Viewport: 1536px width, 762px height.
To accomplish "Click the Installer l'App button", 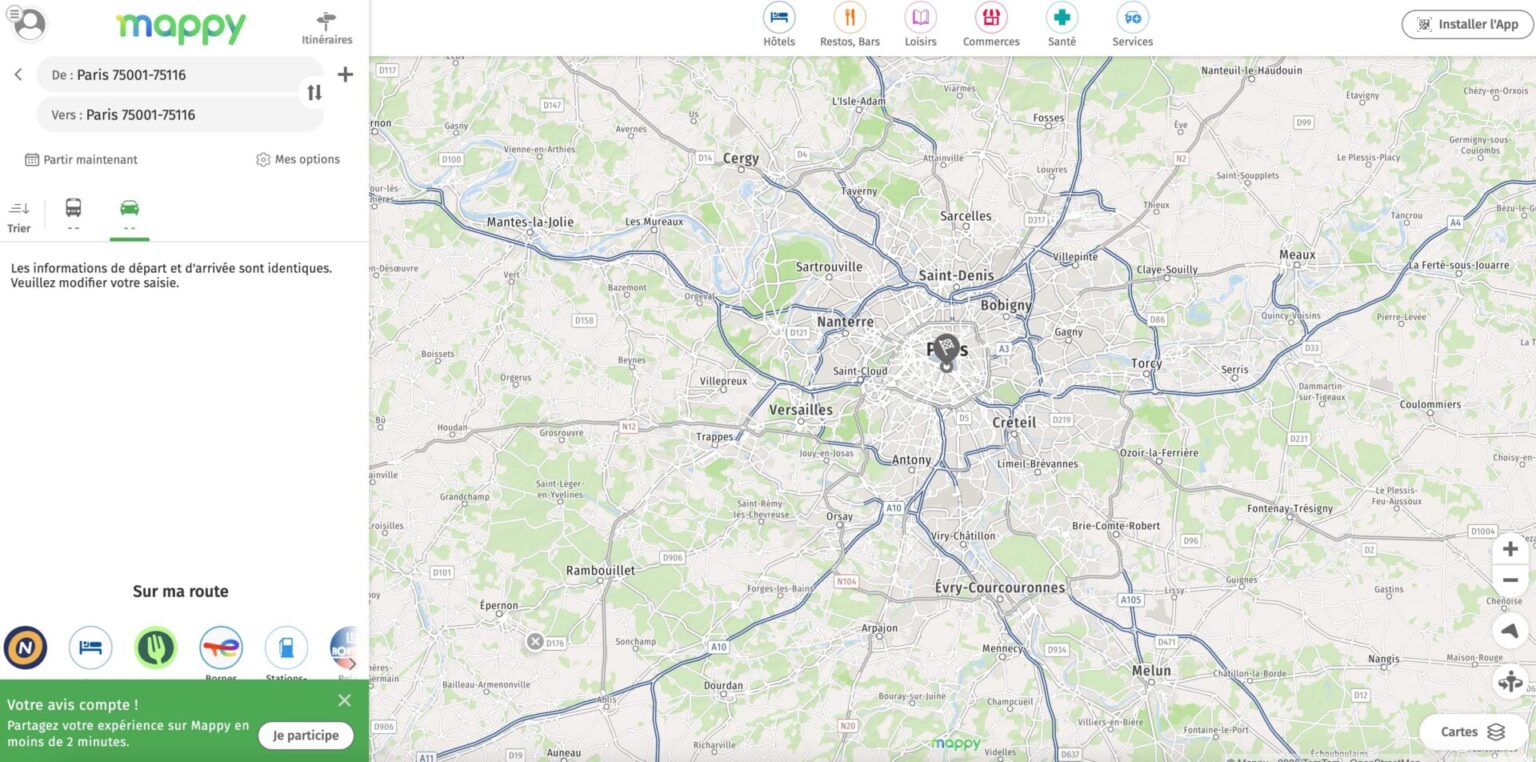I will click(1466, 23).
